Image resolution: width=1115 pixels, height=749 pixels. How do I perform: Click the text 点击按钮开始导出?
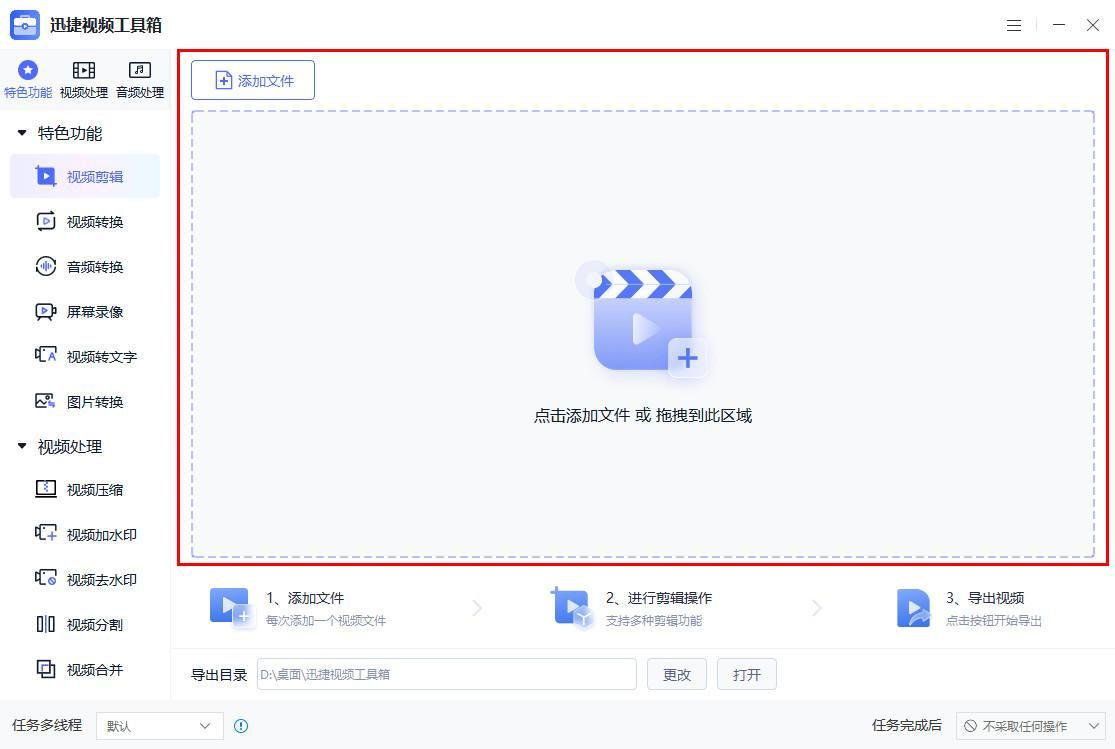click(x=993, y=621)
